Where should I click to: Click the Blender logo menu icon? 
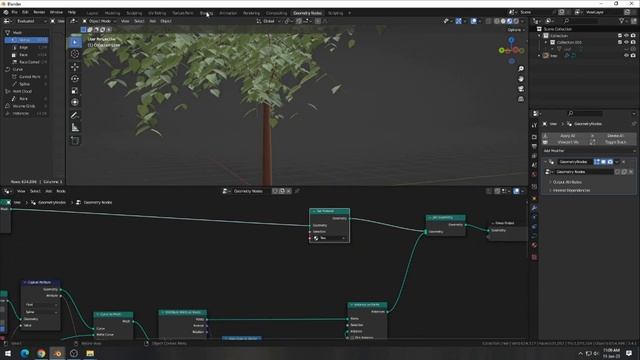tap(6, 13)
